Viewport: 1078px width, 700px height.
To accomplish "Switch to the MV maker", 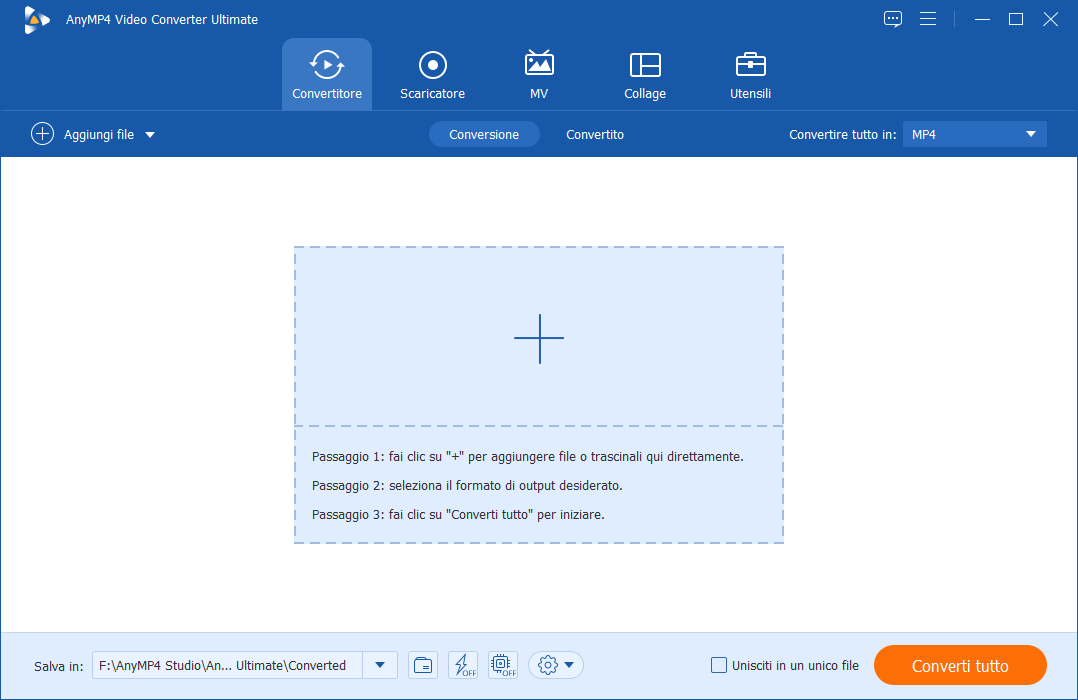I will (539, 75).
